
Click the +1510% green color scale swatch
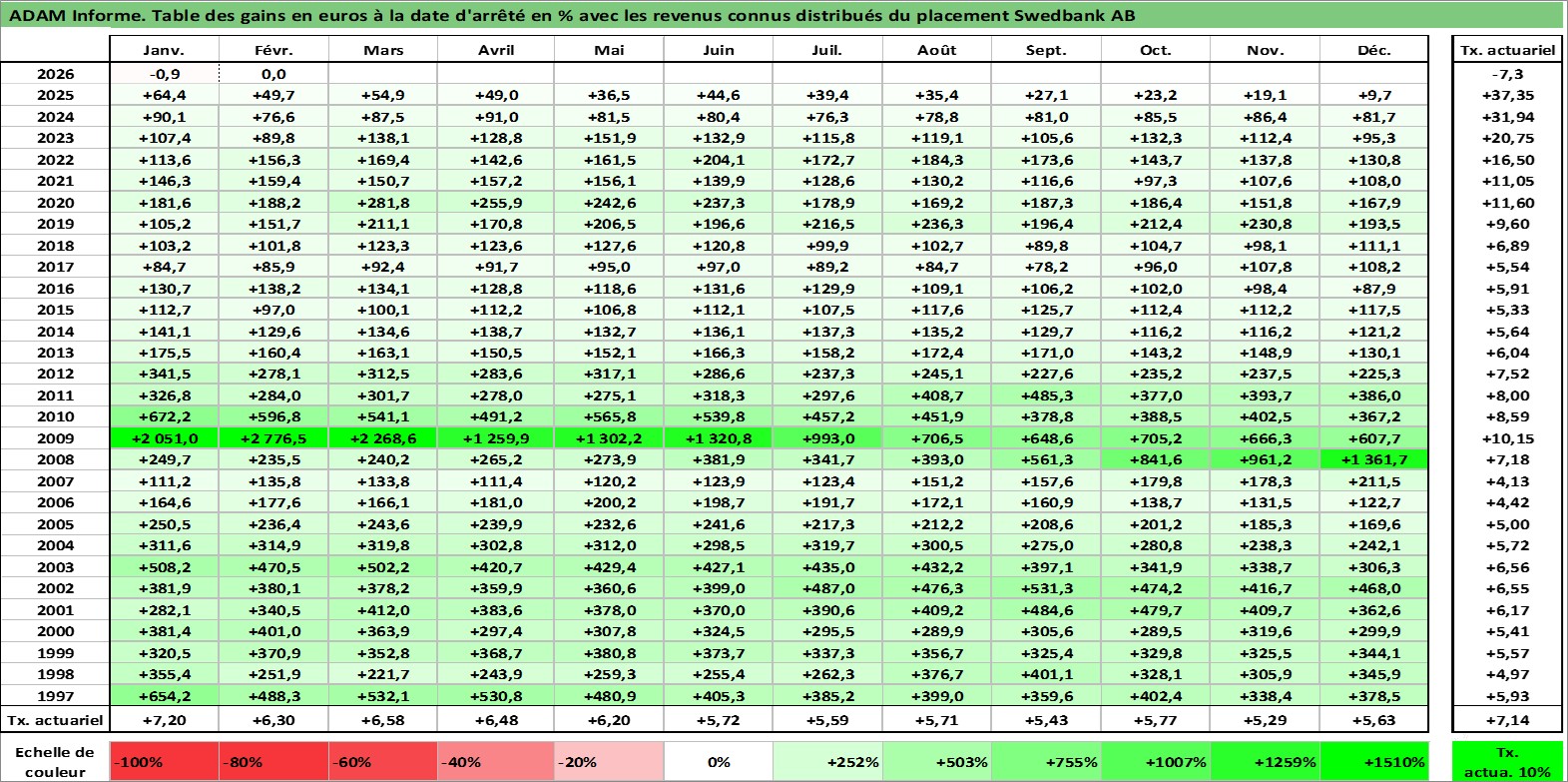coord(1373,761)
